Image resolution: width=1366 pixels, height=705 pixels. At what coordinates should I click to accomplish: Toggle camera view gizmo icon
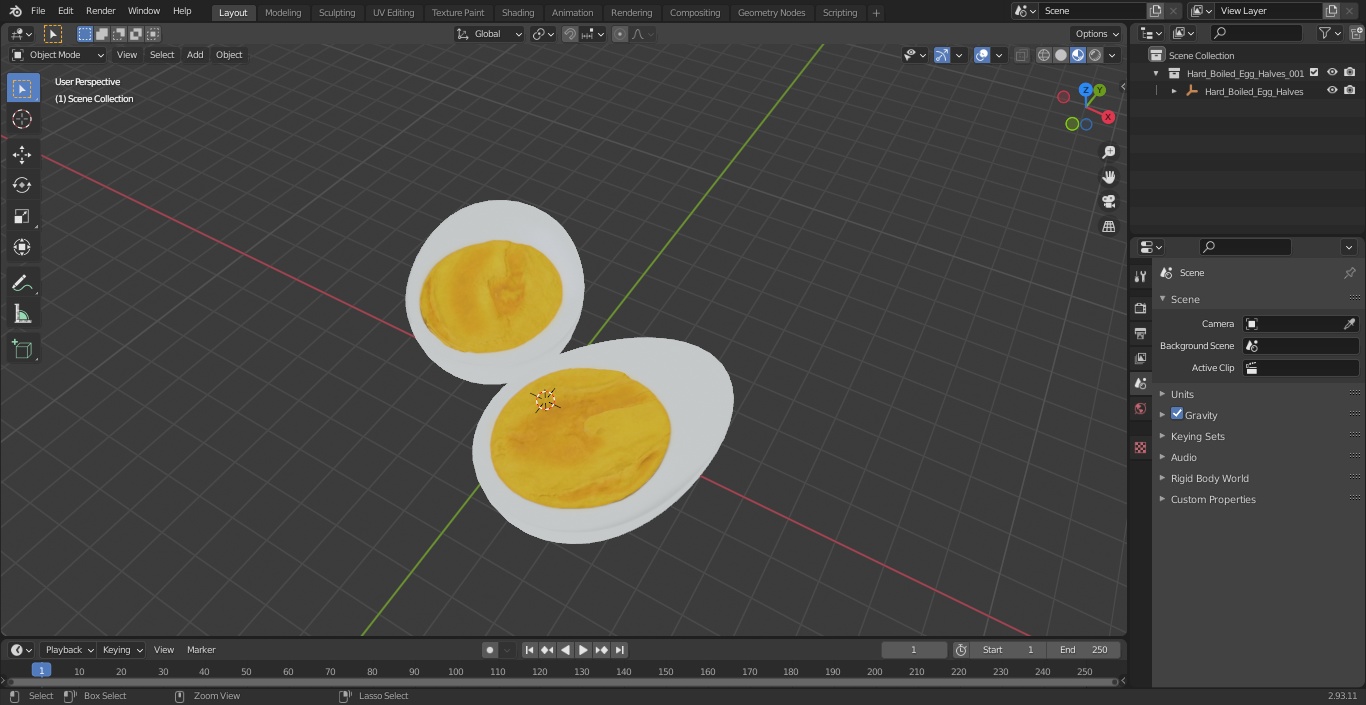[1108, 201]
